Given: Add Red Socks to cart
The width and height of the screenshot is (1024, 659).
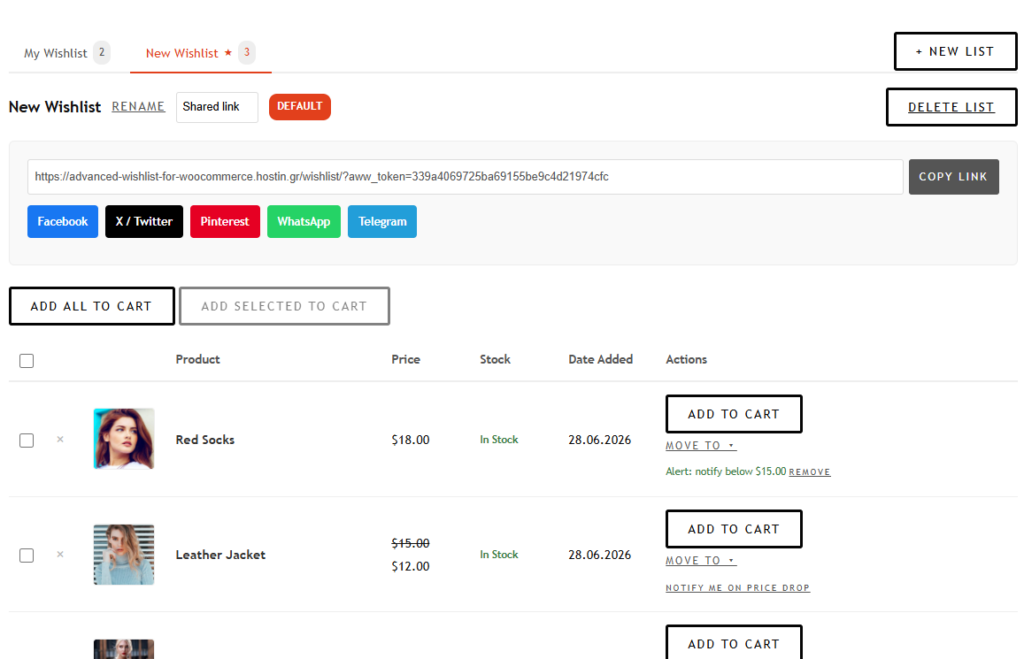Looking at the screenshot, I should pos(734,414).
